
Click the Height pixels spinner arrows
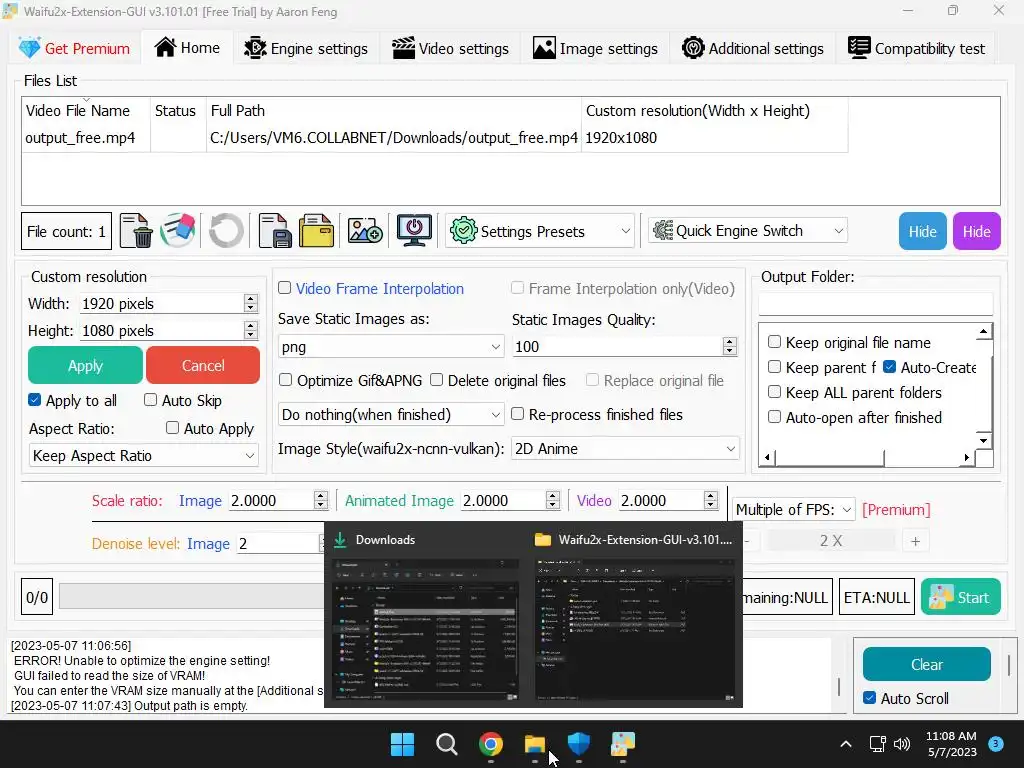click(x=251, y=330)
